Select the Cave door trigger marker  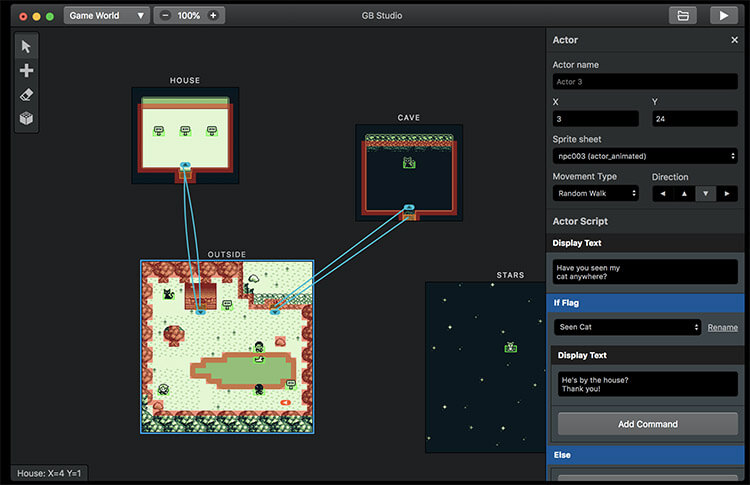click(x=409, y=208)
